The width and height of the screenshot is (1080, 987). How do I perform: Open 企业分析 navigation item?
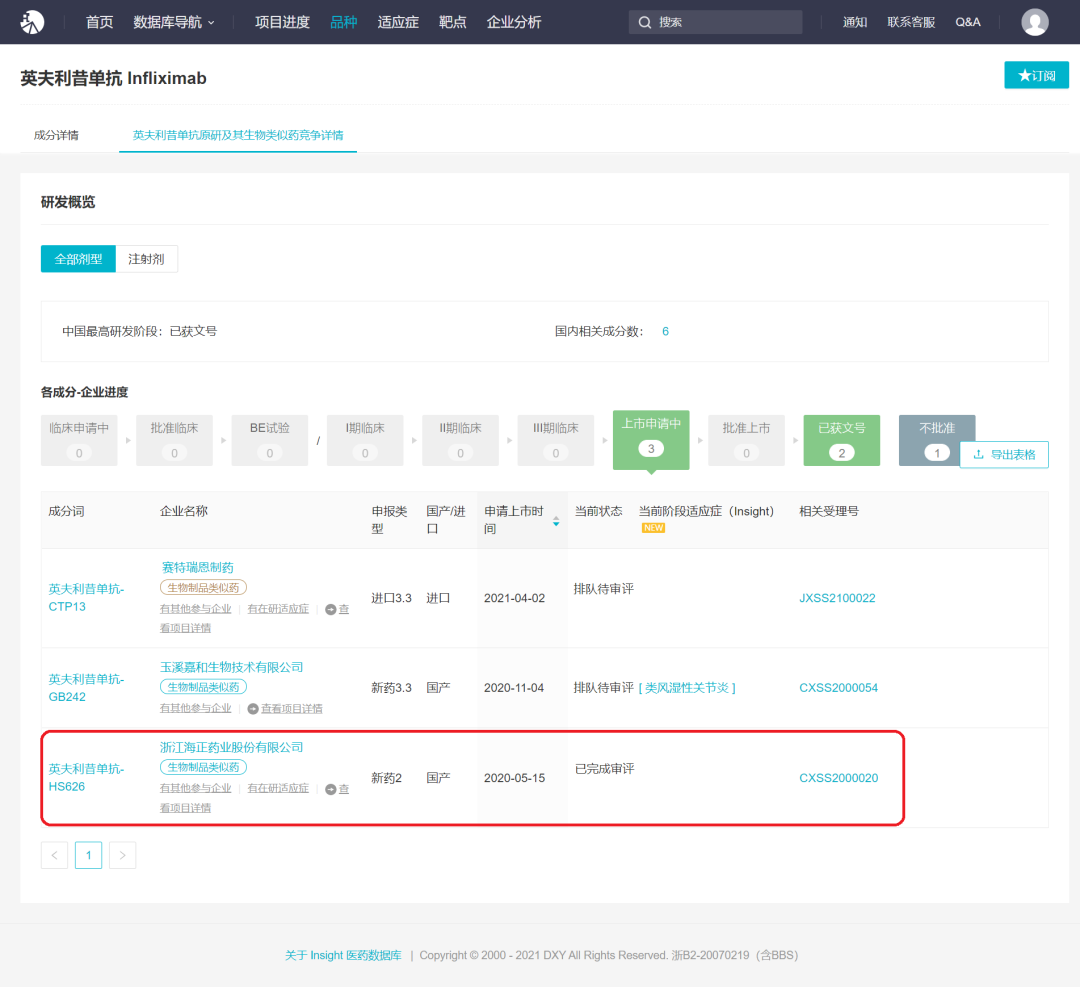pos(514,22)
